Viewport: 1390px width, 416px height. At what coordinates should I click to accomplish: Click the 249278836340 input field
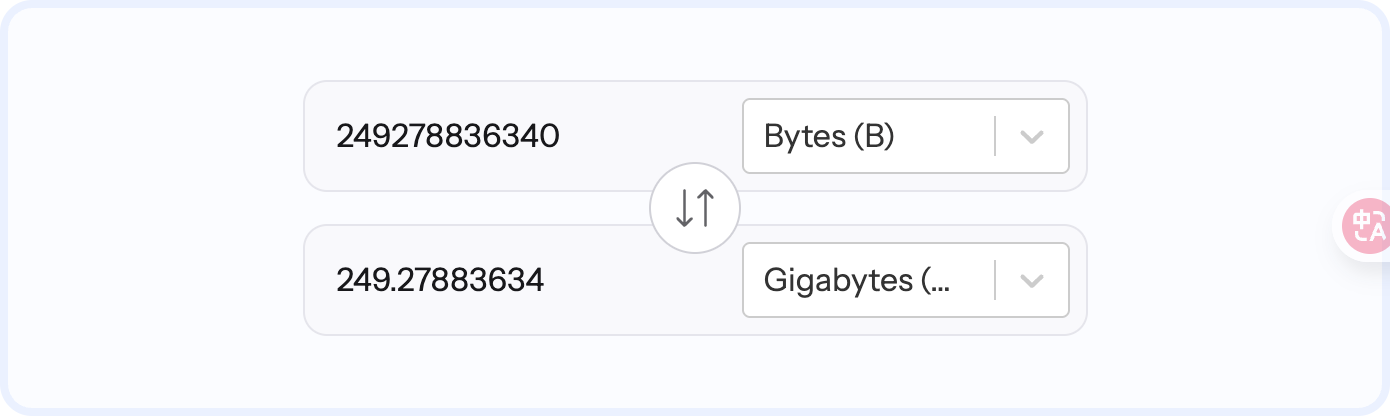tap(448, 136)
